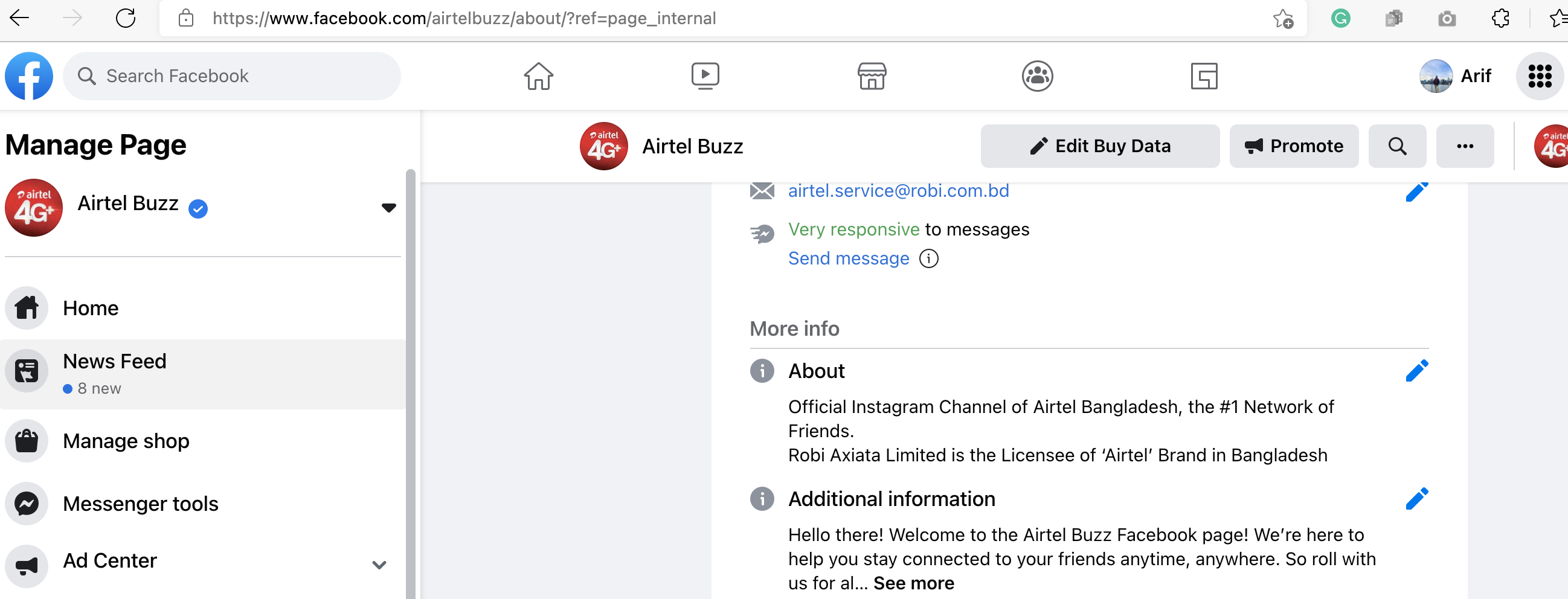Viewport: 1568px width, 599px height.
Task: Click the Facebook logo
Action: 28,76
